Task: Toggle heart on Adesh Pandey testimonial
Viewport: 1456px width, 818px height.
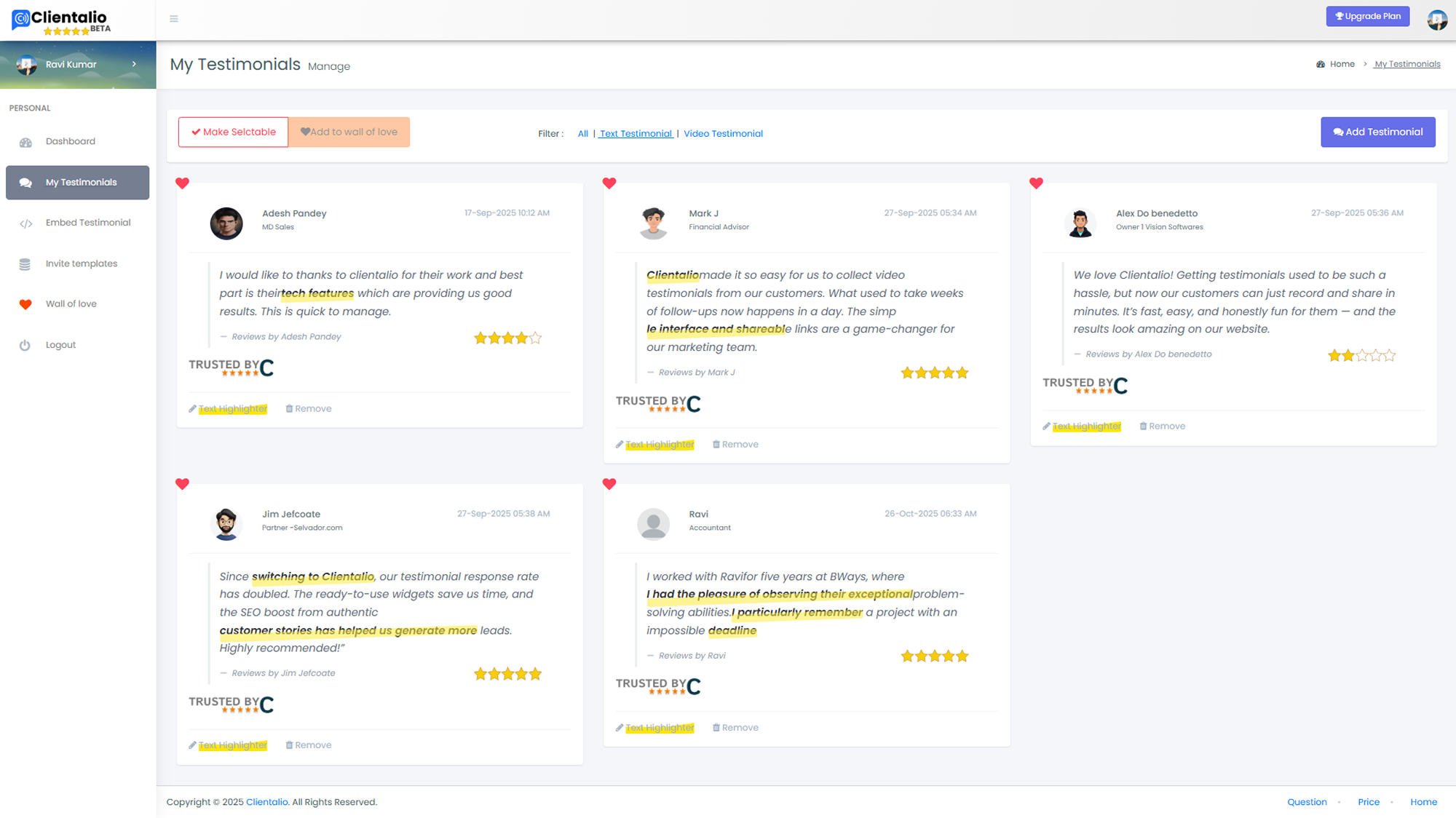Action: pos(183,183)
